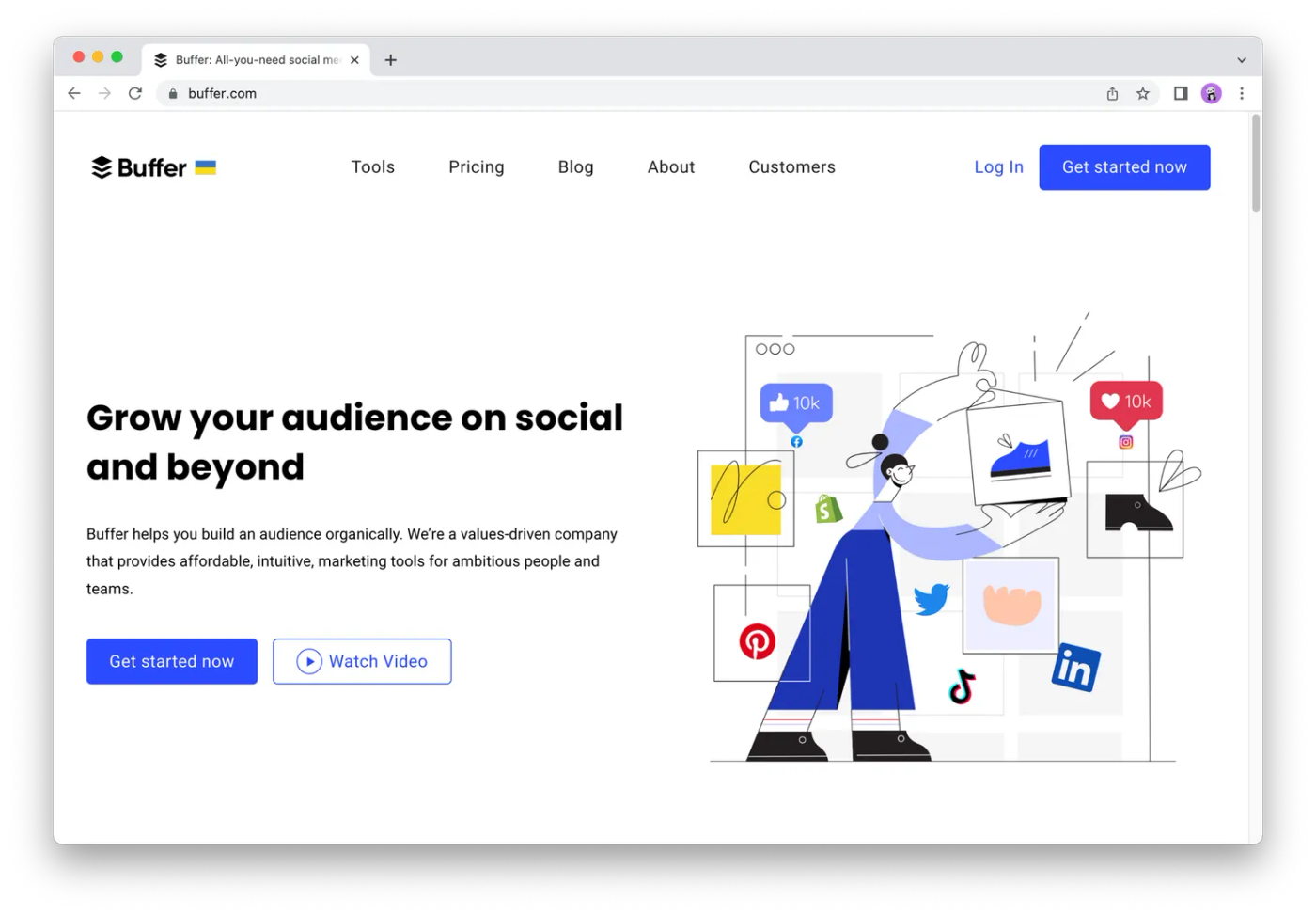Click the Ukrainian flag beside the Buffer logo

click(x=205, y=167)
